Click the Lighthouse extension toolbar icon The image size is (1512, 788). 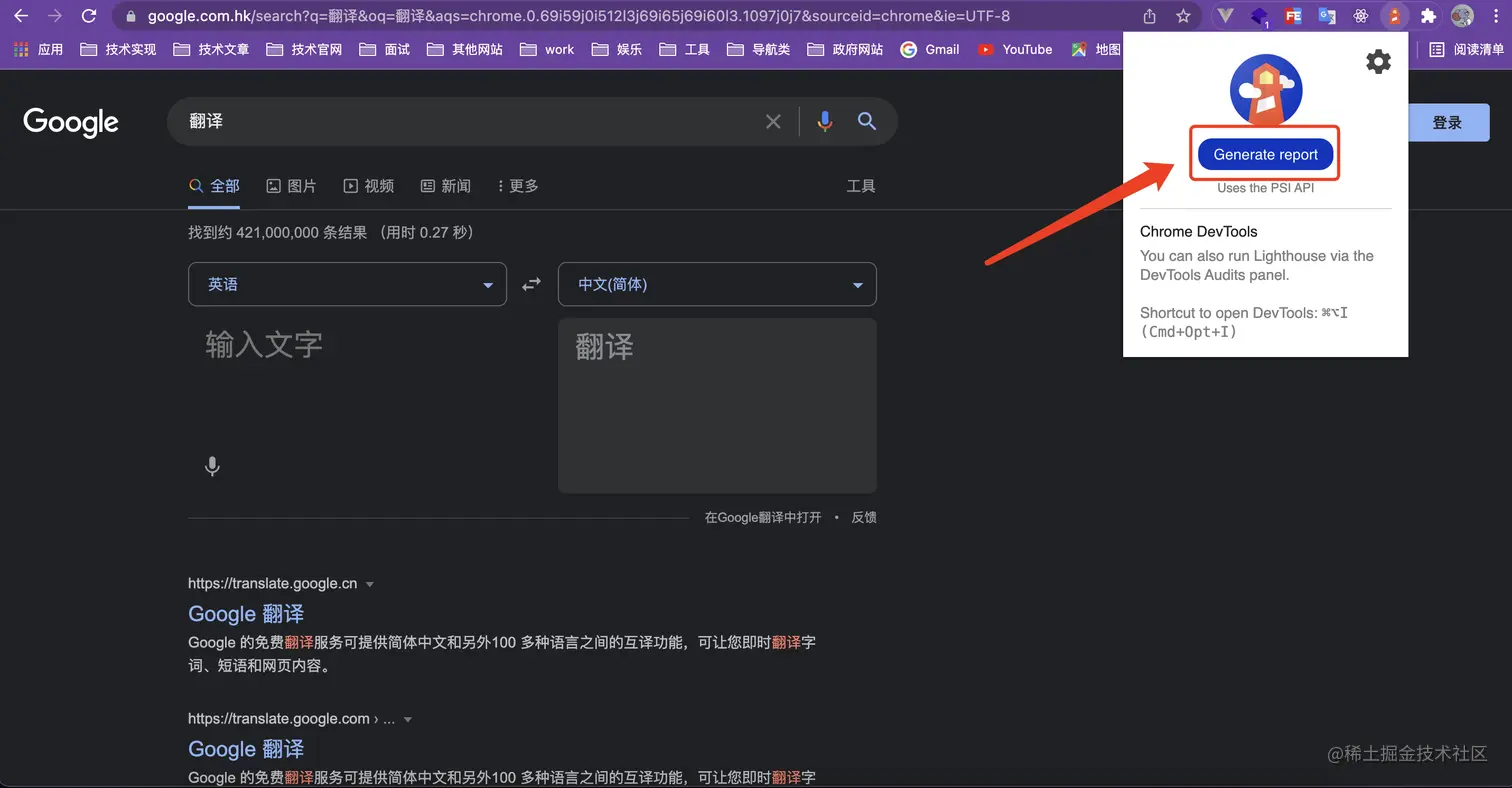[x=1394, y=16]
